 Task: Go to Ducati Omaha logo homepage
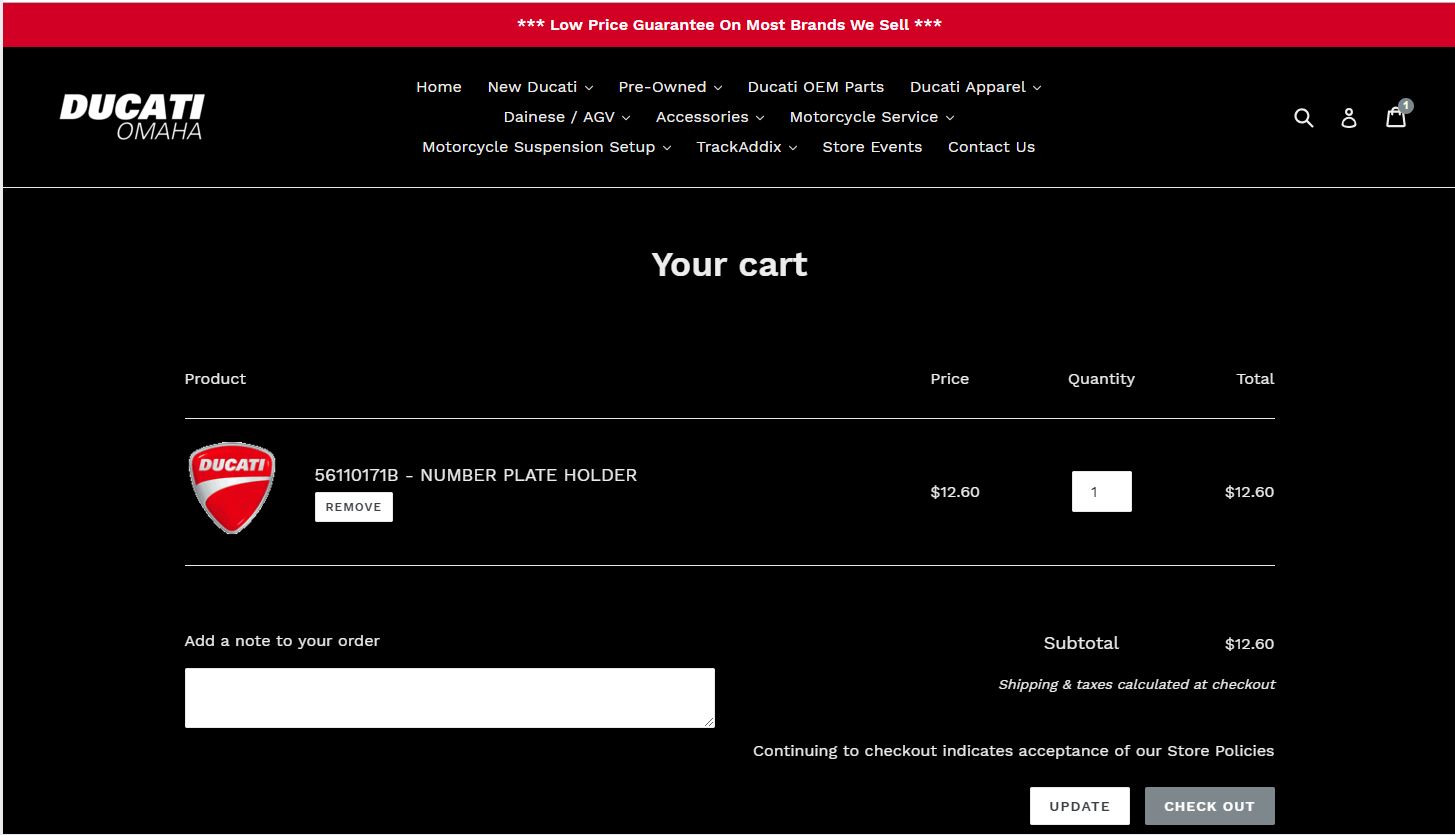(x=132, y=117)
